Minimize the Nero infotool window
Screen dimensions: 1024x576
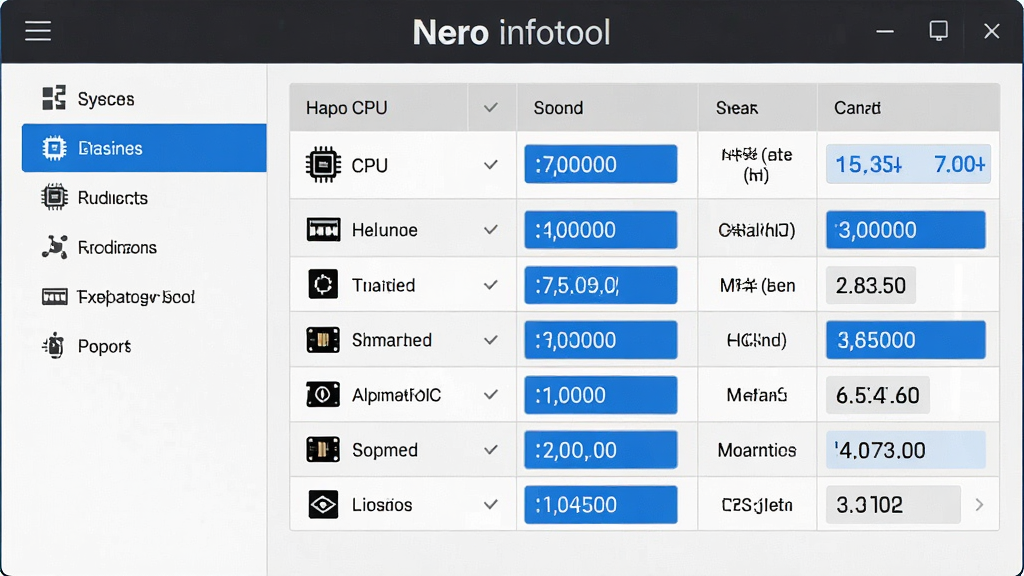[885, 31]
